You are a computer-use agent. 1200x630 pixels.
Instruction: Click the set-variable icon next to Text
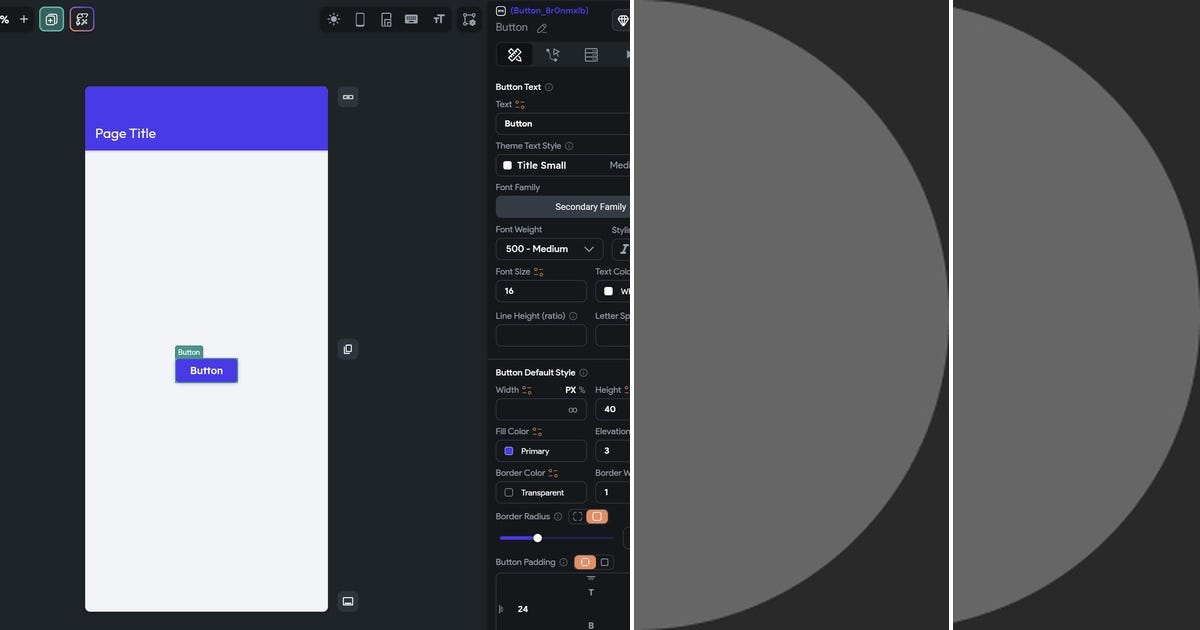[x=520, y=104]
